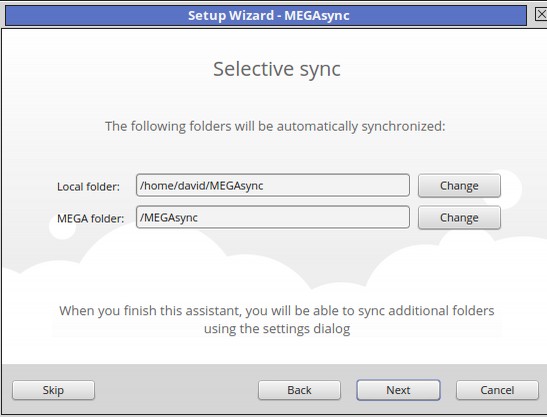Click the 'using the settings dialog' line

point(277,329)
